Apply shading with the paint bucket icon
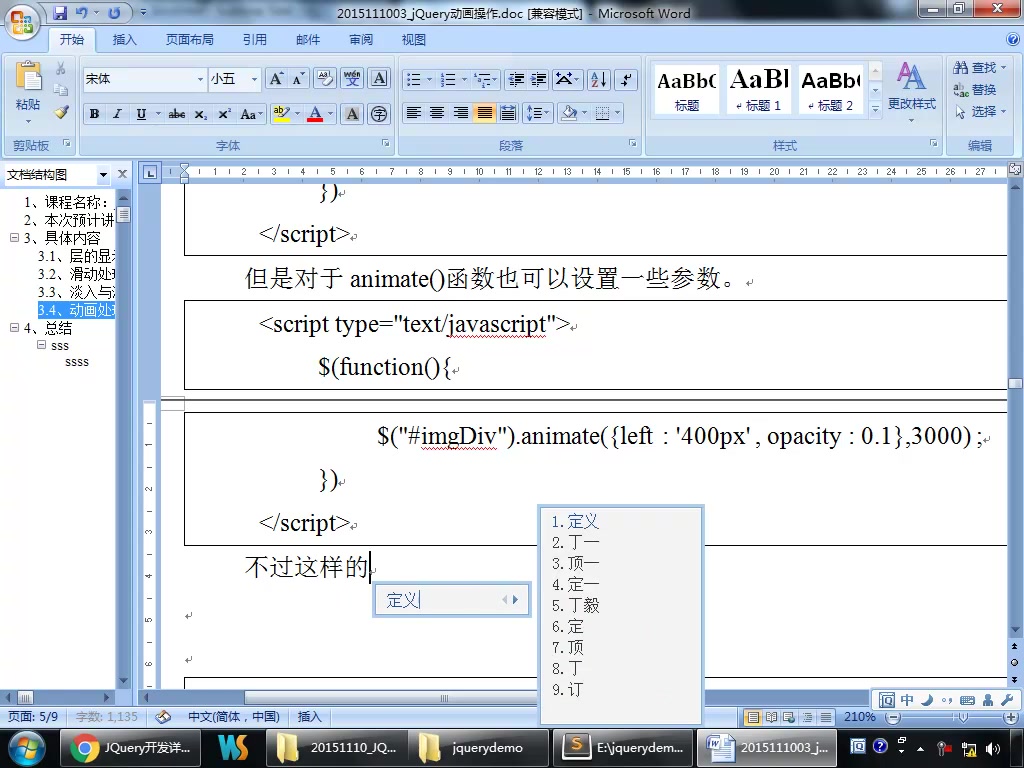The height and width of the screenshot is (768, 1024). pos(571,113)
